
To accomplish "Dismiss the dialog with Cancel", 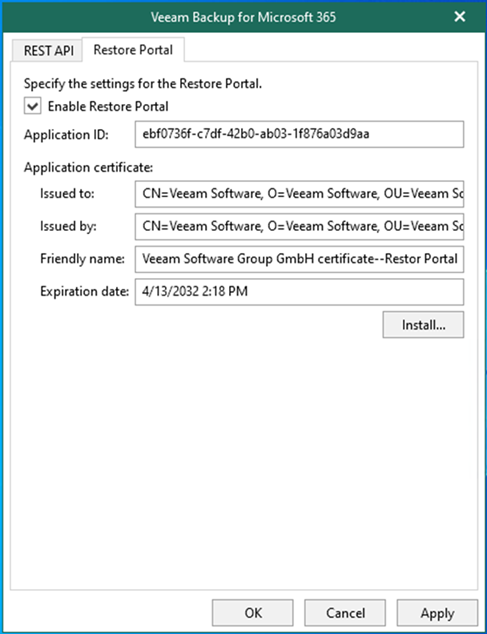I will pos(345,613).
